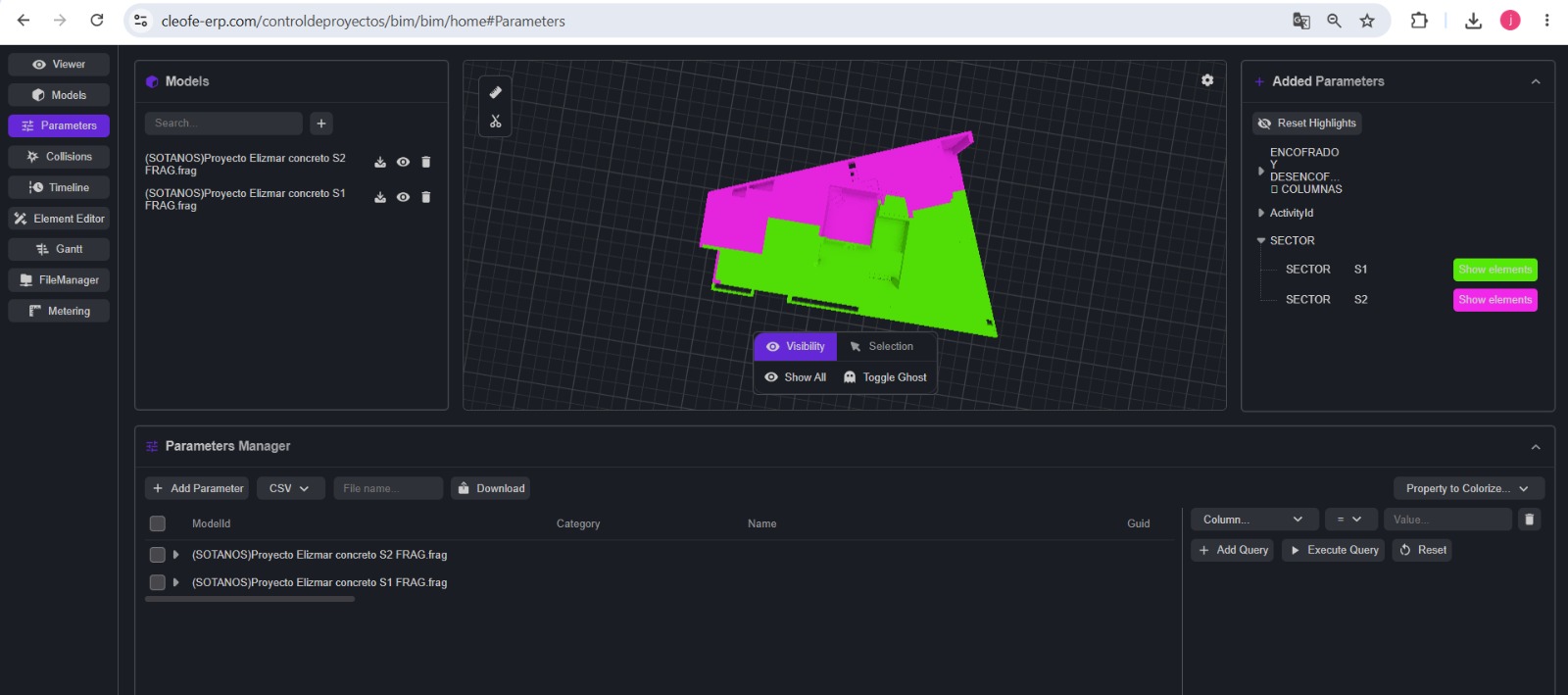Toggle visibility of Elizmar concreto S2 model
This screenshot has width=1568, height=695.
pos(403,163)
